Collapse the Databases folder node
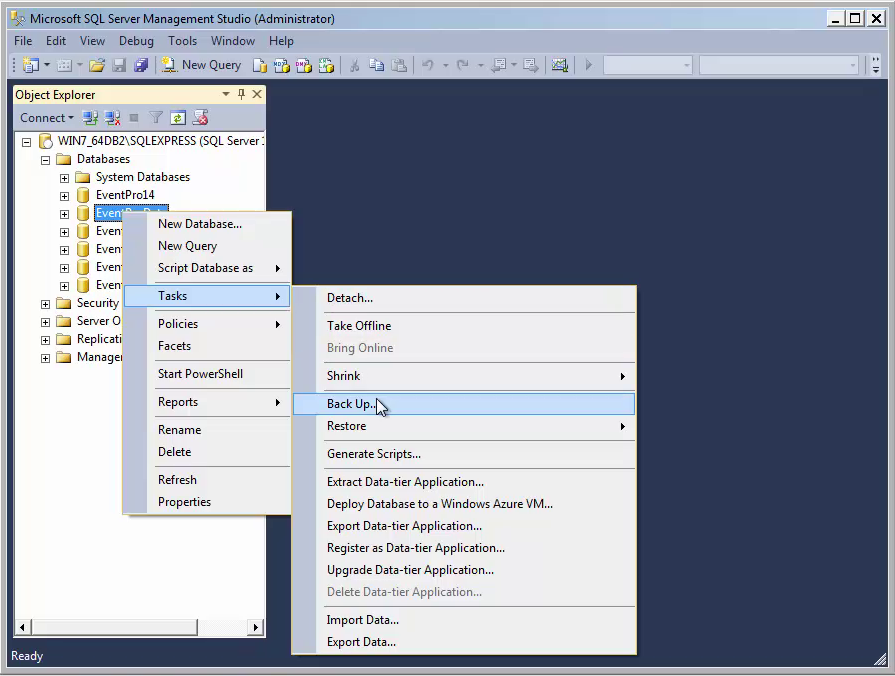This screenshot has width=895, height=676. [x=45, y=160]
